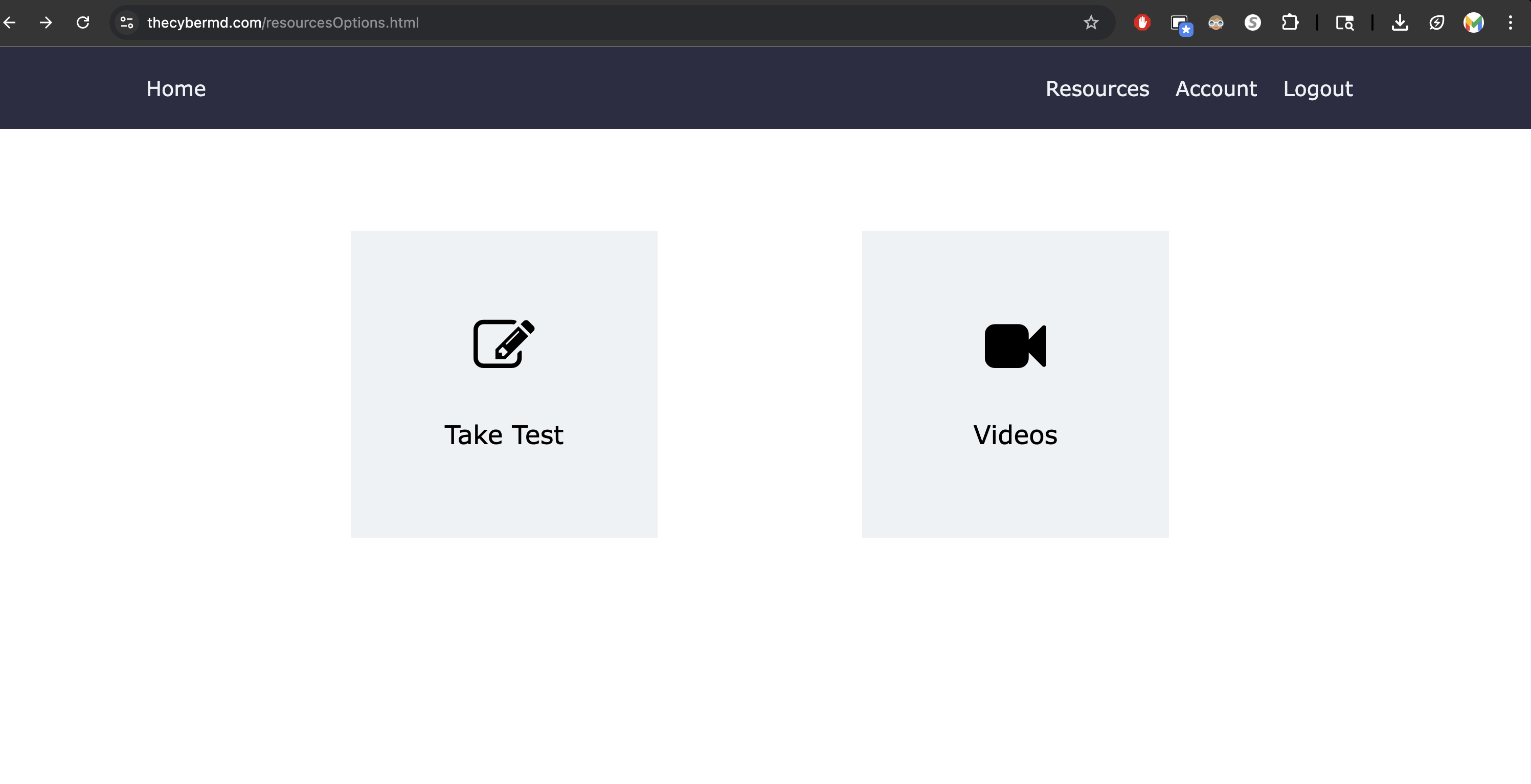Click the red AdBlock hand extension icon
The image size is (1531, 784).
pos(1142,22)
